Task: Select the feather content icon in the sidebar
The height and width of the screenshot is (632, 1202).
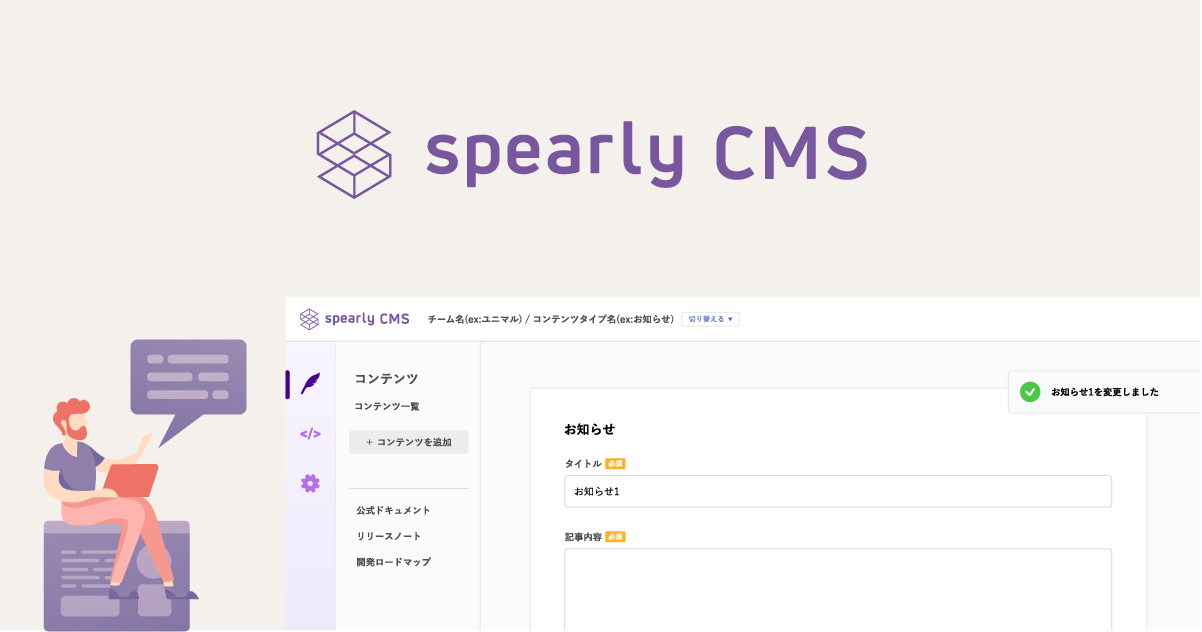Action: pyautogui.click(x=311, y=385)
